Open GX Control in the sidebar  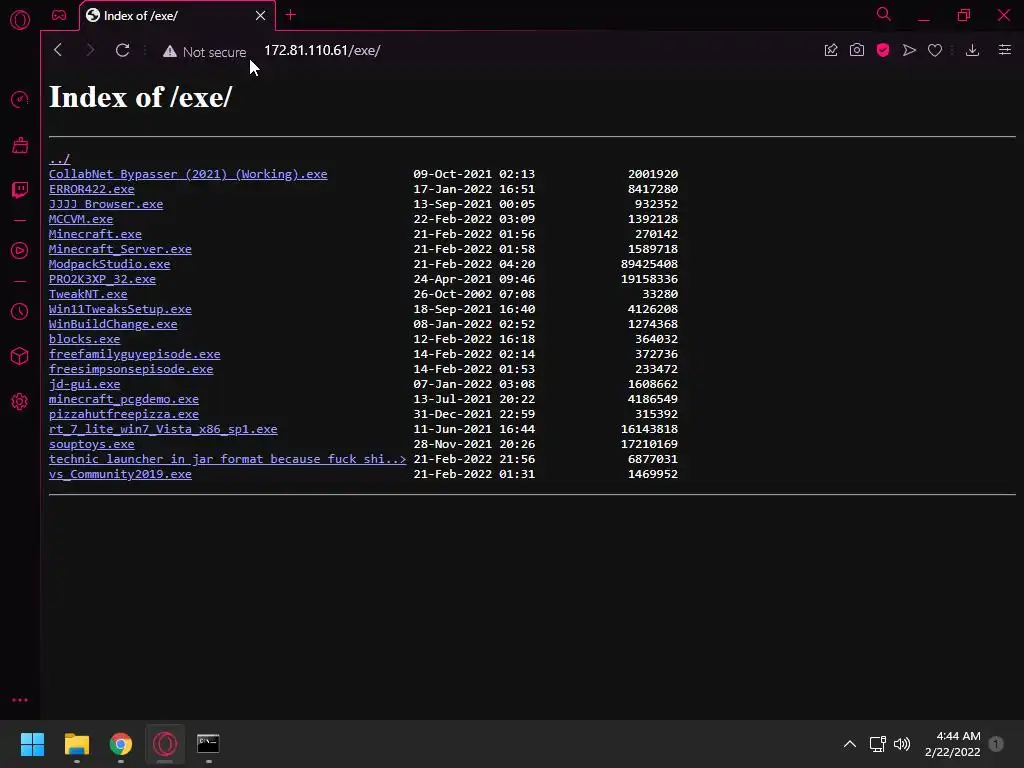(x=20, y=100)
